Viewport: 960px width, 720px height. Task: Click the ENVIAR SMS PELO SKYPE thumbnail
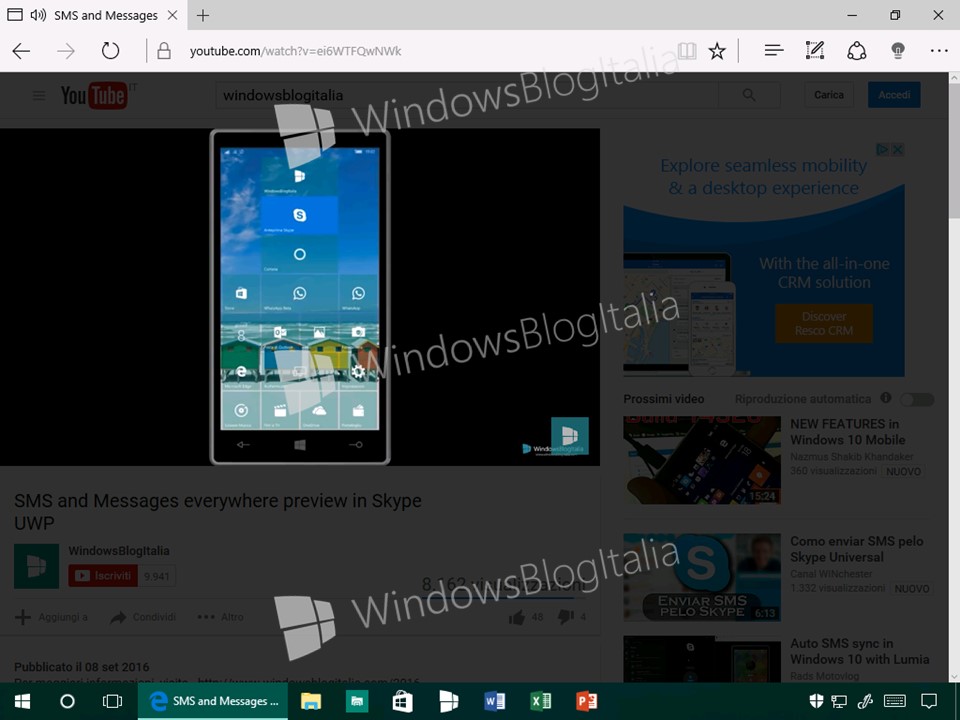coord(702,577)
